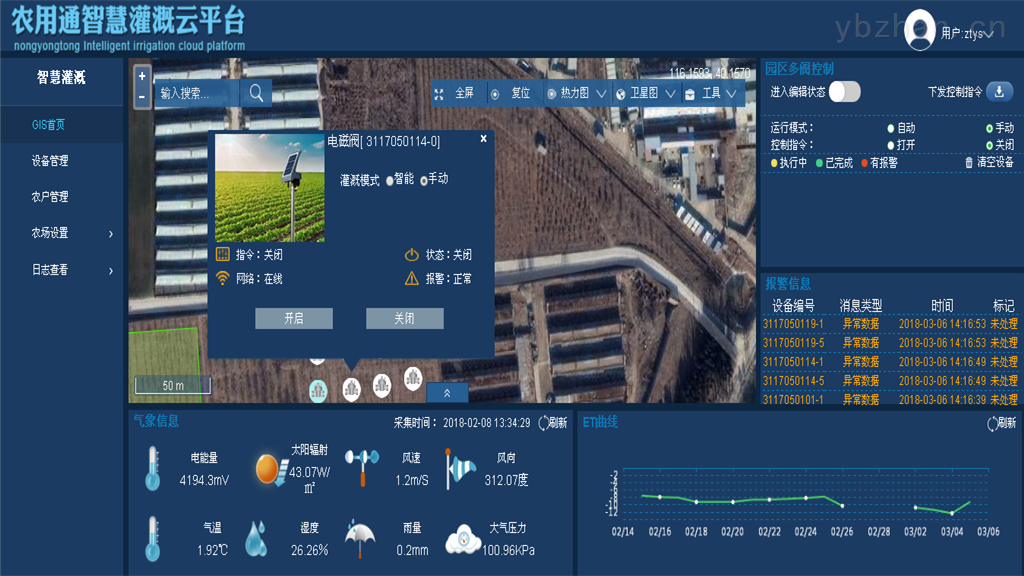This screenshot has width=1024, height=576.
Task: Zoom out the map with minus button
Action: coord(142,97)
